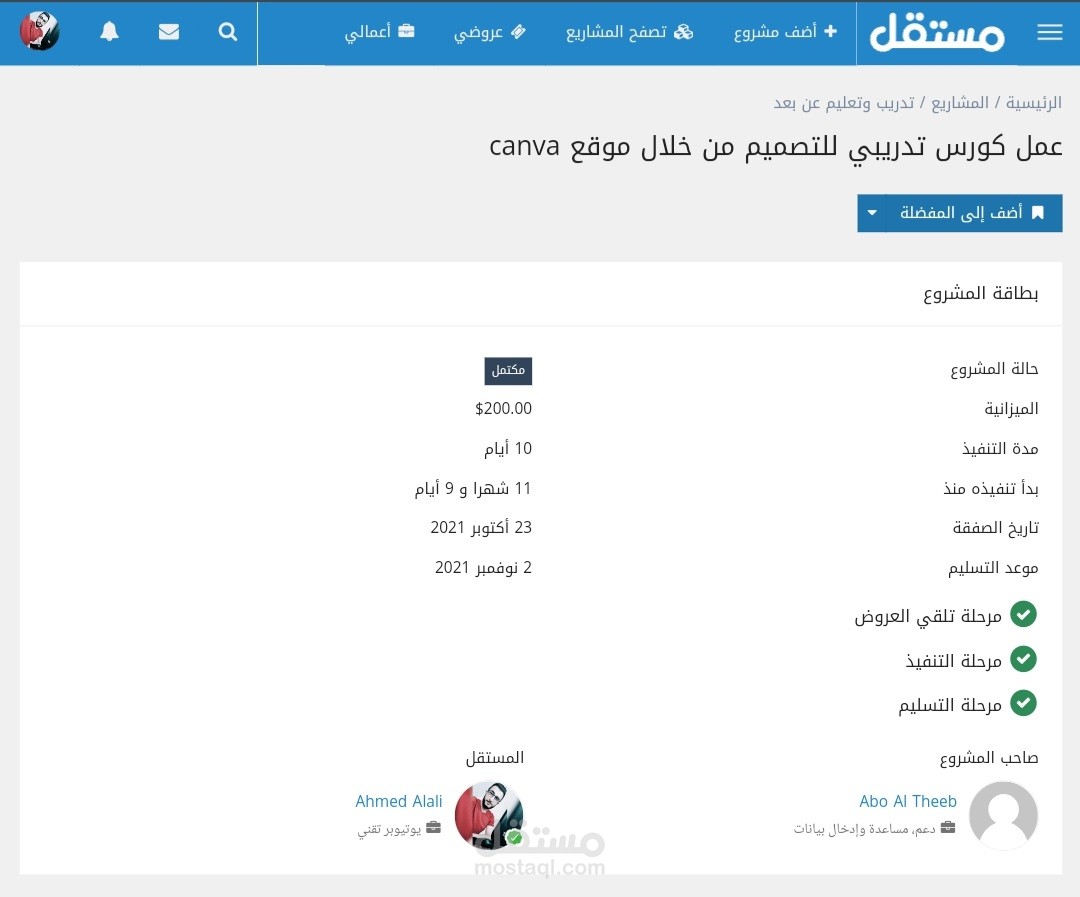Click the bookmark icon in the favorites button

pyautogui.click(x=1038, y=213)
